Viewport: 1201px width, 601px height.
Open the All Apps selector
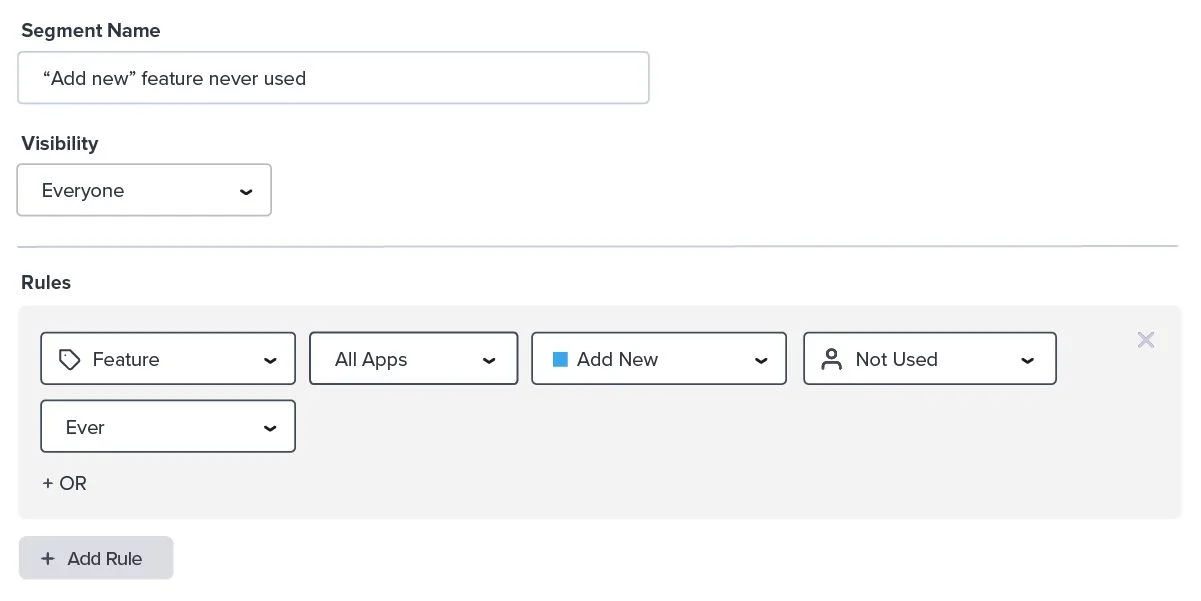point(413,359)
